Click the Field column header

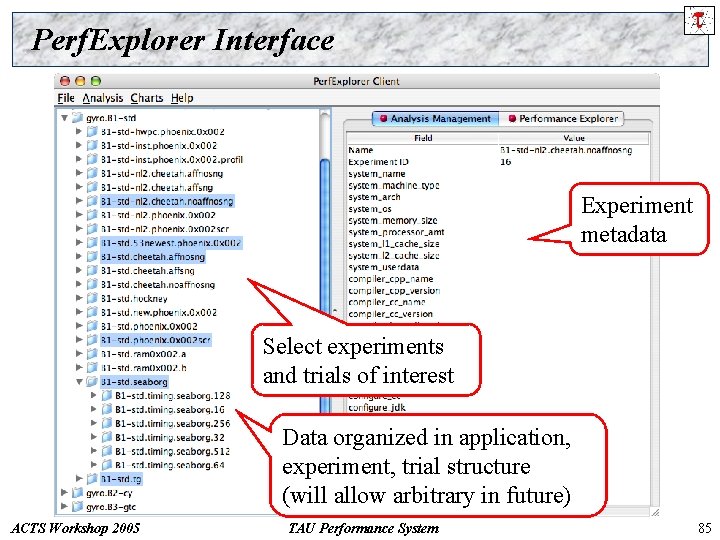coord(422,138)
